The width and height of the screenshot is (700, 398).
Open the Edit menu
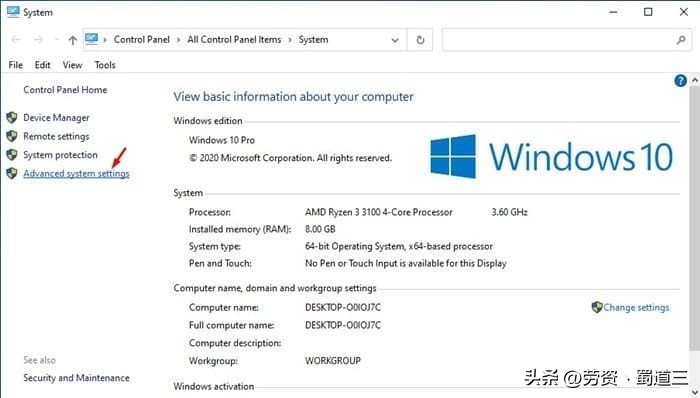coord(42,65)
